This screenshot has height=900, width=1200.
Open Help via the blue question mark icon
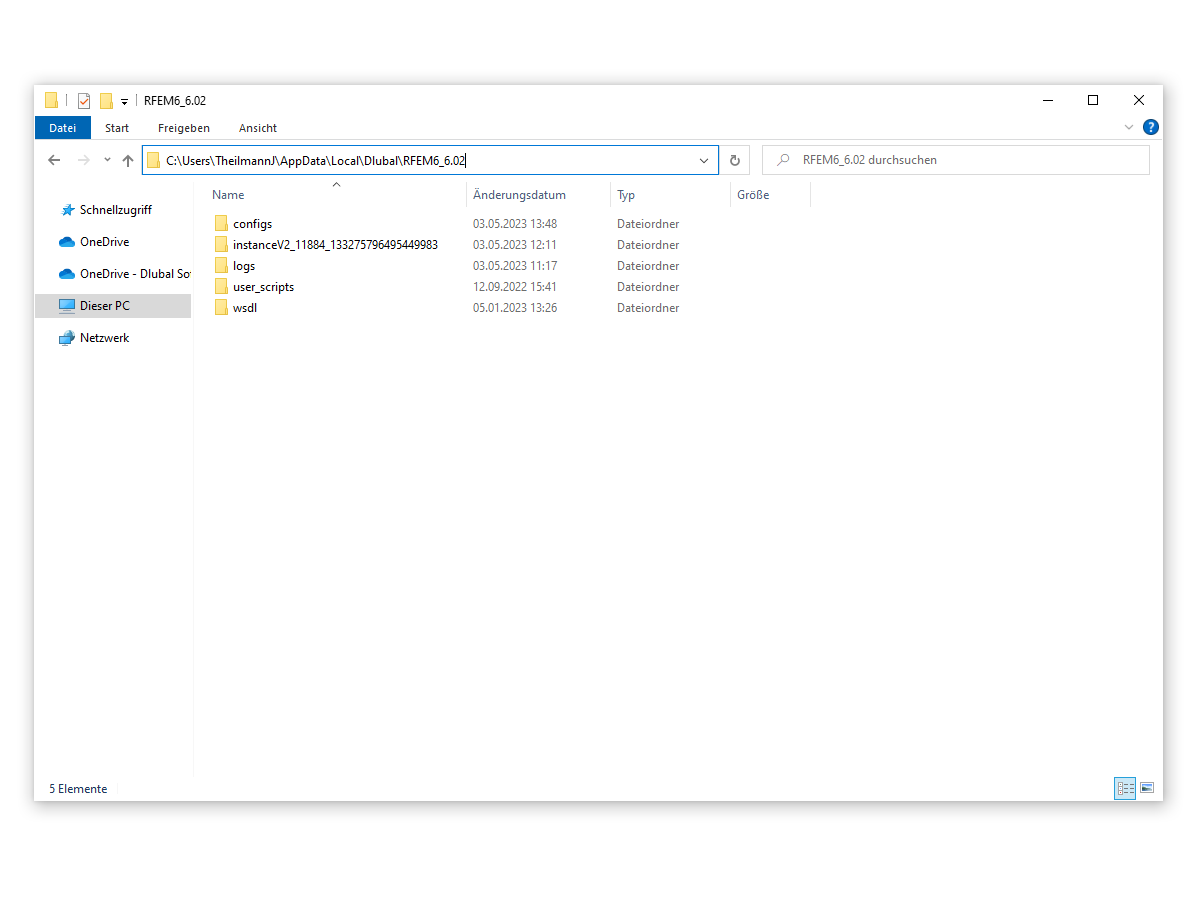pyautogui.click(x=1151, y=127)
